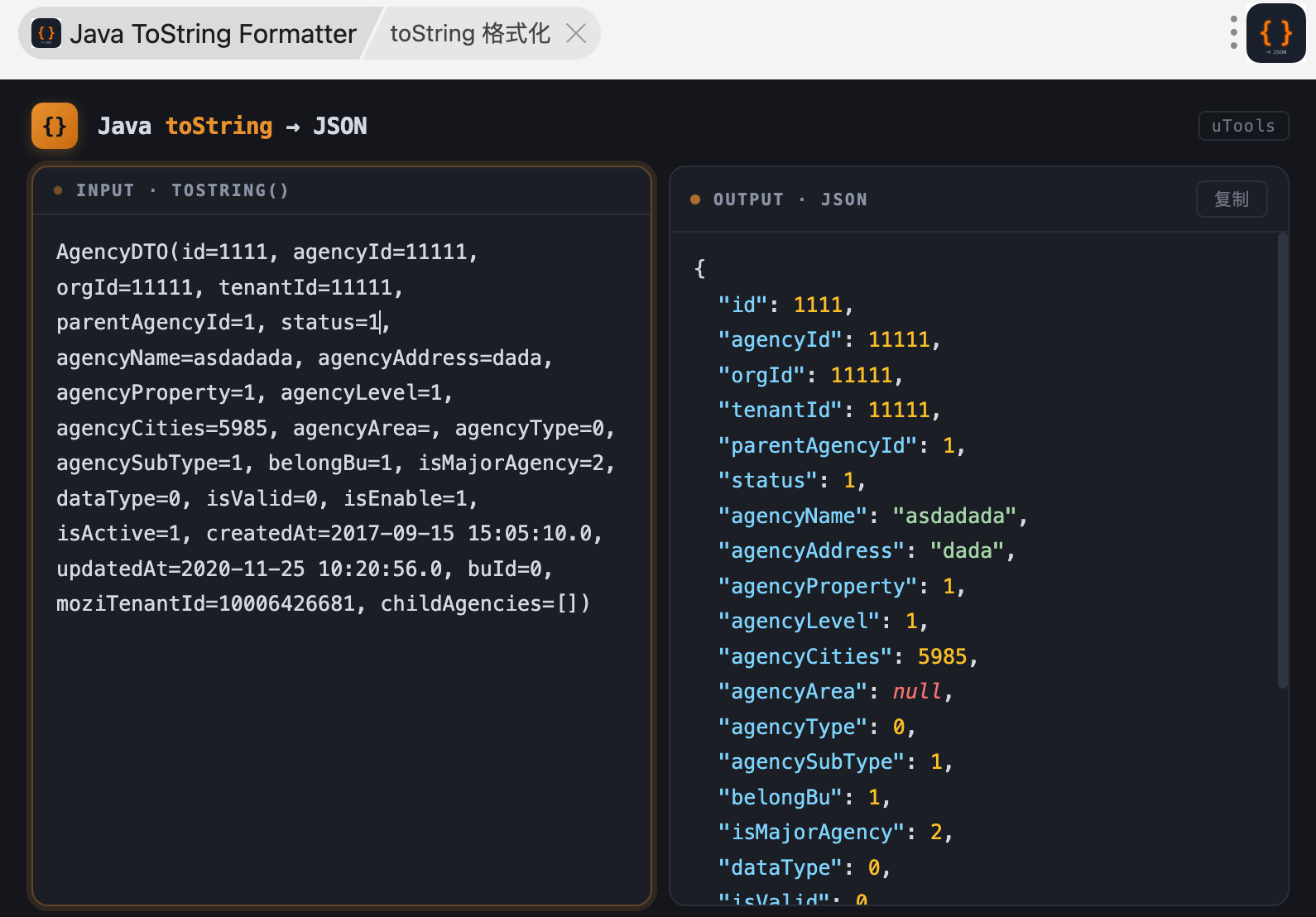1316x917 pixels.
Task: Click the "tenantId": 11111 output line
Action: tap(830, 410)
